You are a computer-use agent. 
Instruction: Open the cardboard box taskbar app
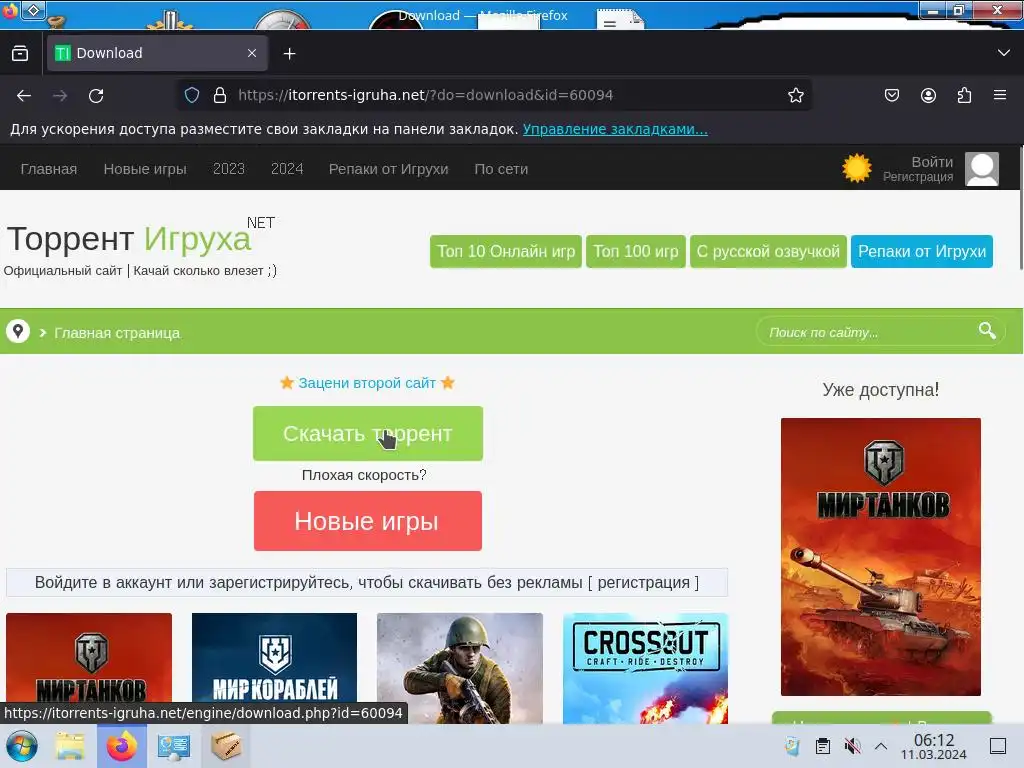225,746
